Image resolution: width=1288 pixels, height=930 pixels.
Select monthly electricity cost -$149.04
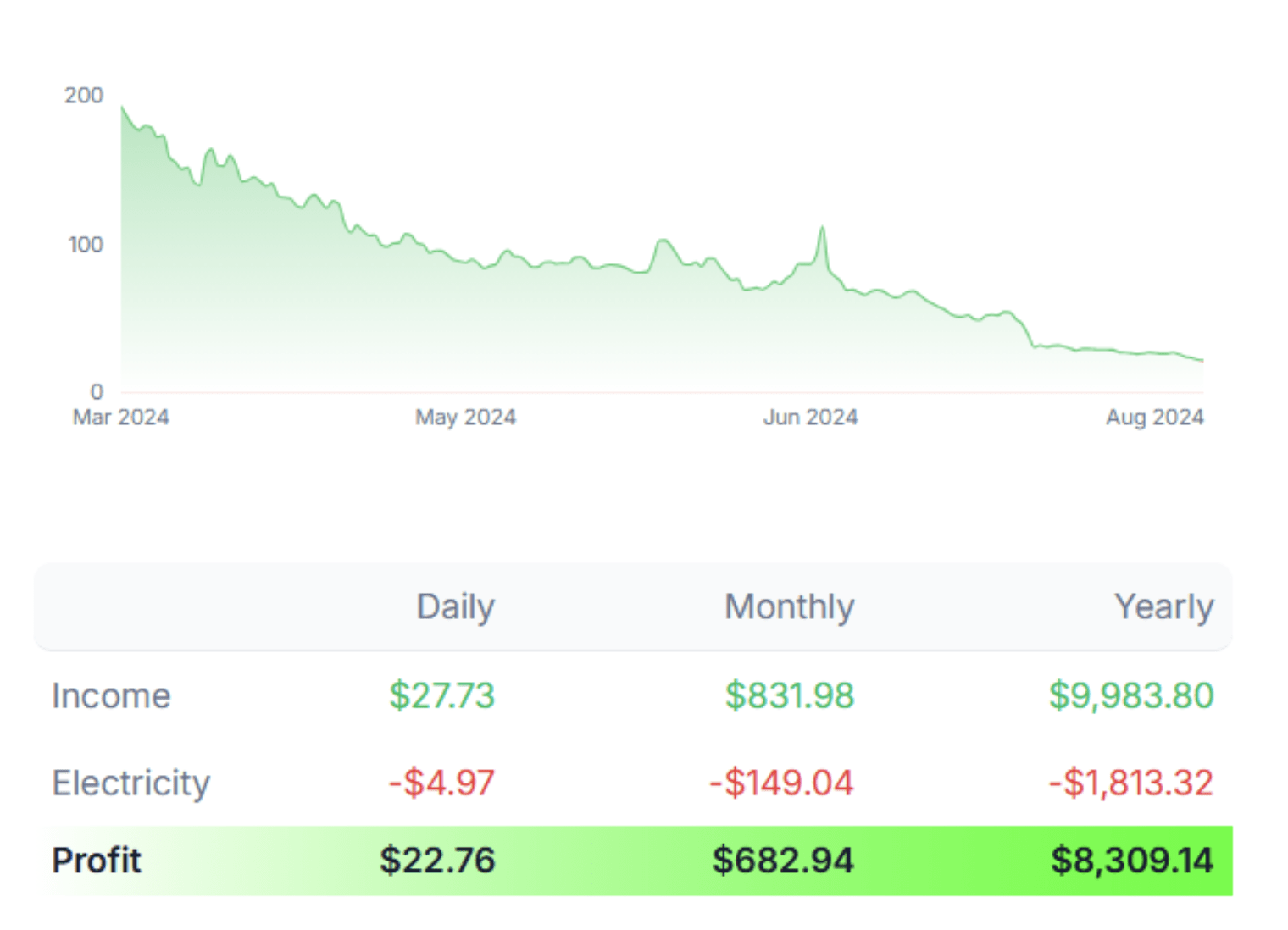(781, 783)
